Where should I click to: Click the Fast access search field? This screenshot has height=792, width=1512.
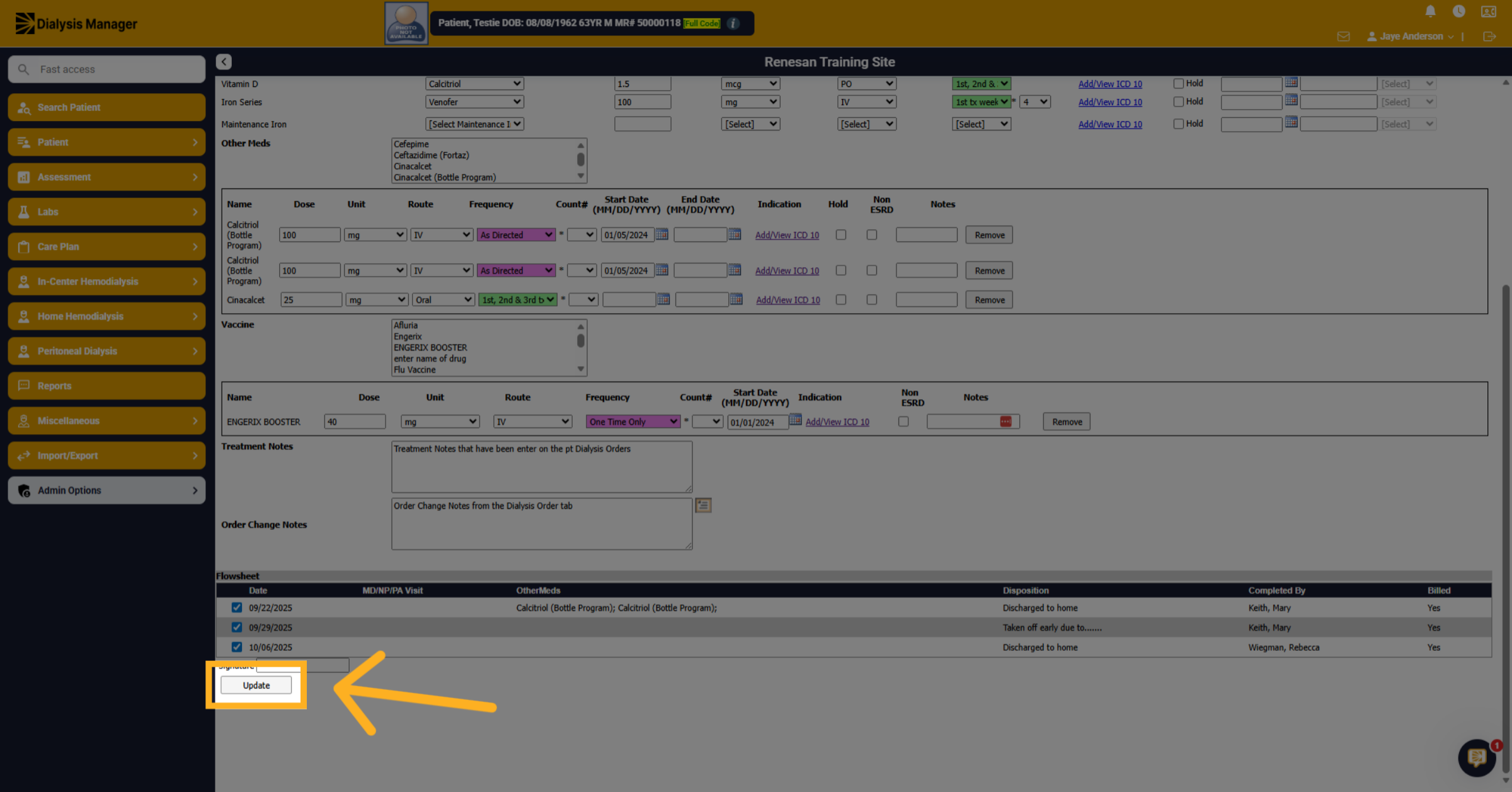pos(106,69)
